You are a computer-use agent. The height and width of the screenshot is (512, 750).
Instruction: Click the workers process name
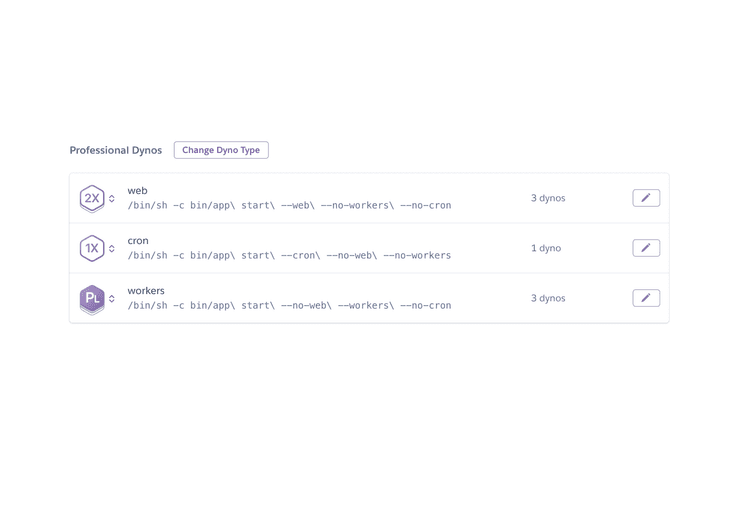(146, 290)
